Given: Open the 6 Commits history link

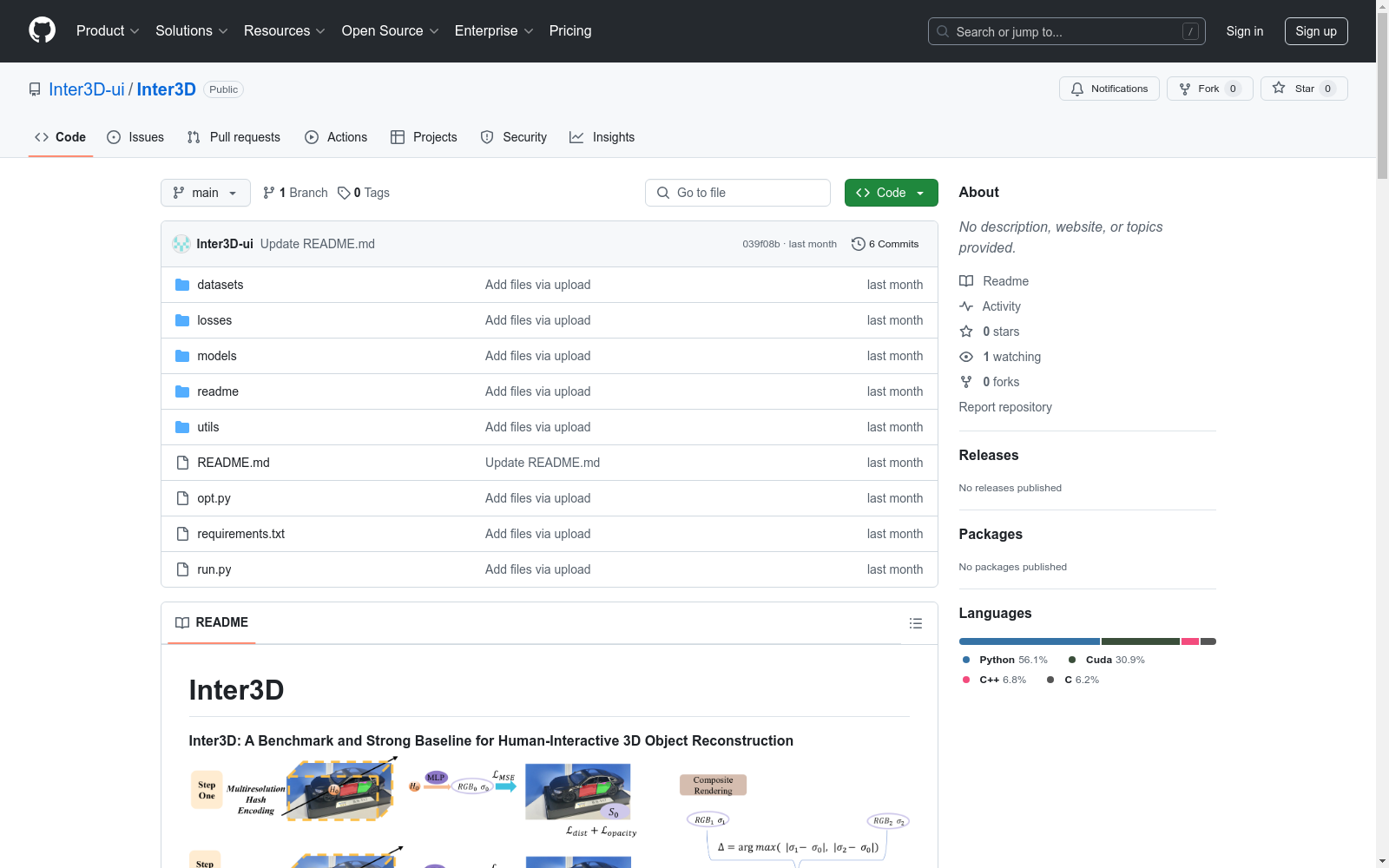Looking at the screenshot, I should click(885, 244).
